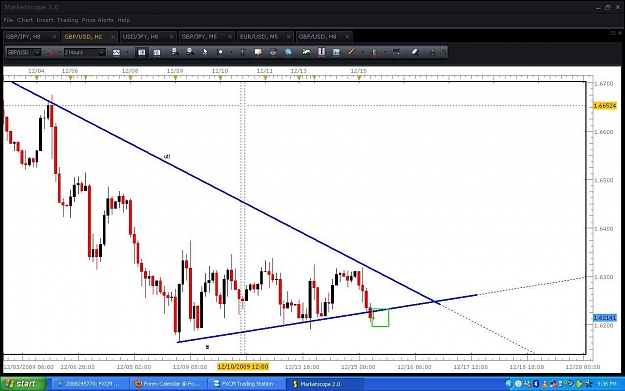Click the white U-shaped toolbar icon
Screen dimensions: 625x391
321,52
